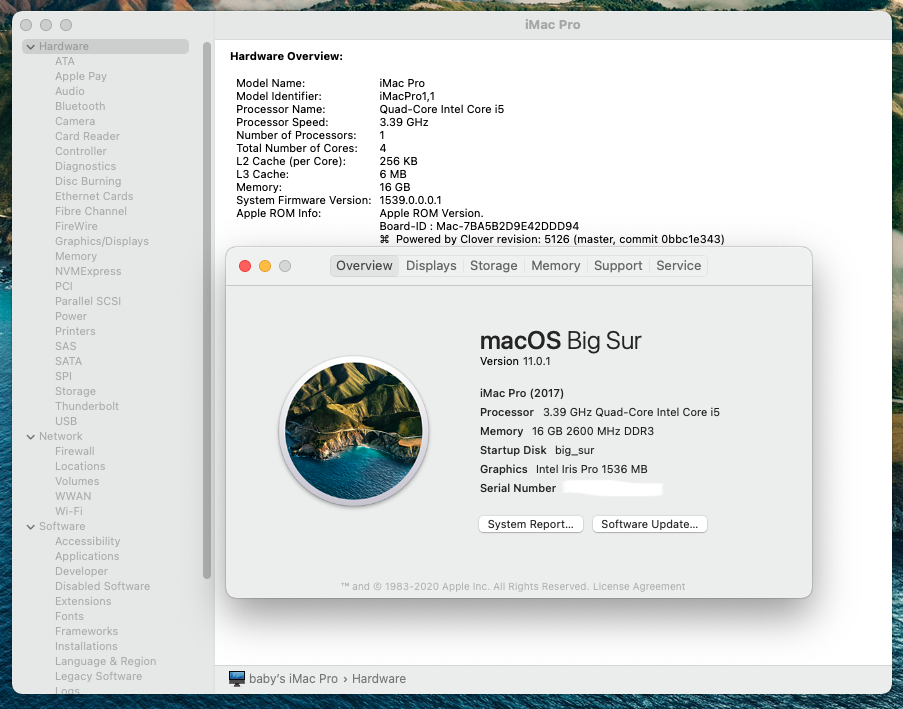The image size is (903, 709).
Task: Select Controller in the sidebar
Action: [x=81, y=151]
